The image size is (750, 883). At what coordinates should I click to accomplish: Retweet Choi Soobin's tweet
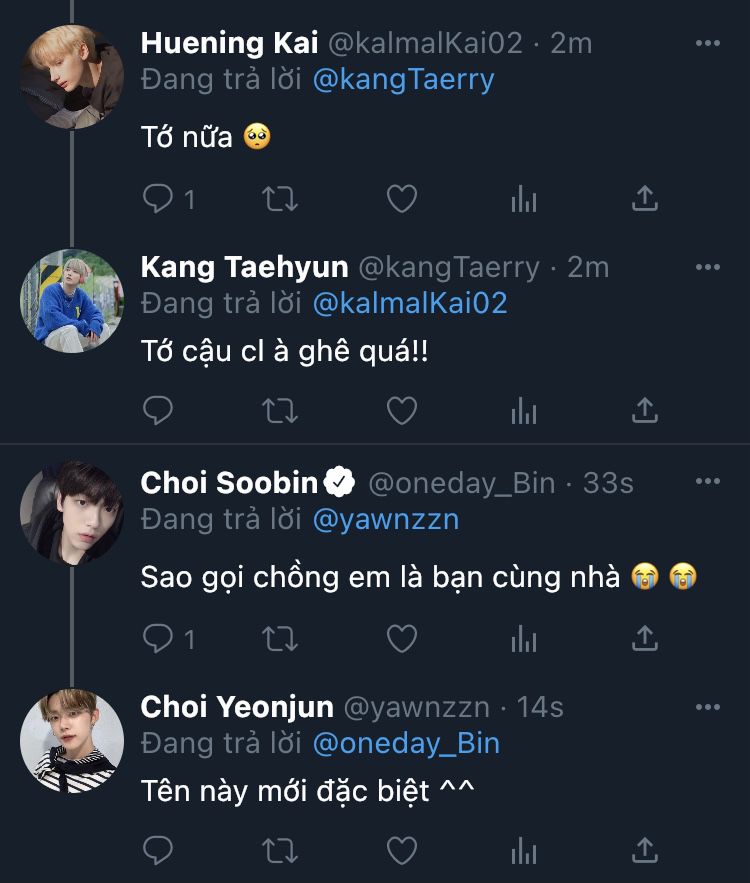(x=279, y=637)
